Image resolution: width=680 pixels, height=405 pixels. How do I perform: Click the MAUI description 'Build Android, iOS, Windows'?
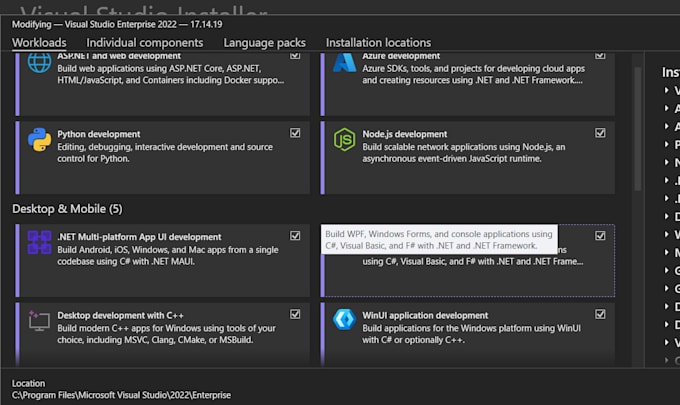tap(168, 255)
